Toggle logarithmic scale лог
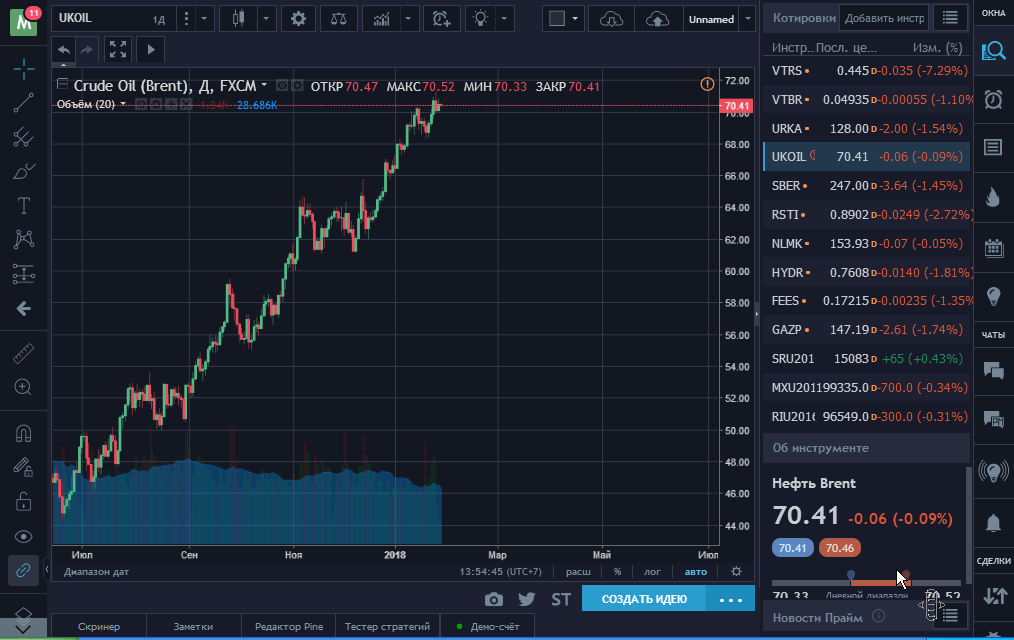Screen dimensions: 1014x640 (x=652, y=571)
